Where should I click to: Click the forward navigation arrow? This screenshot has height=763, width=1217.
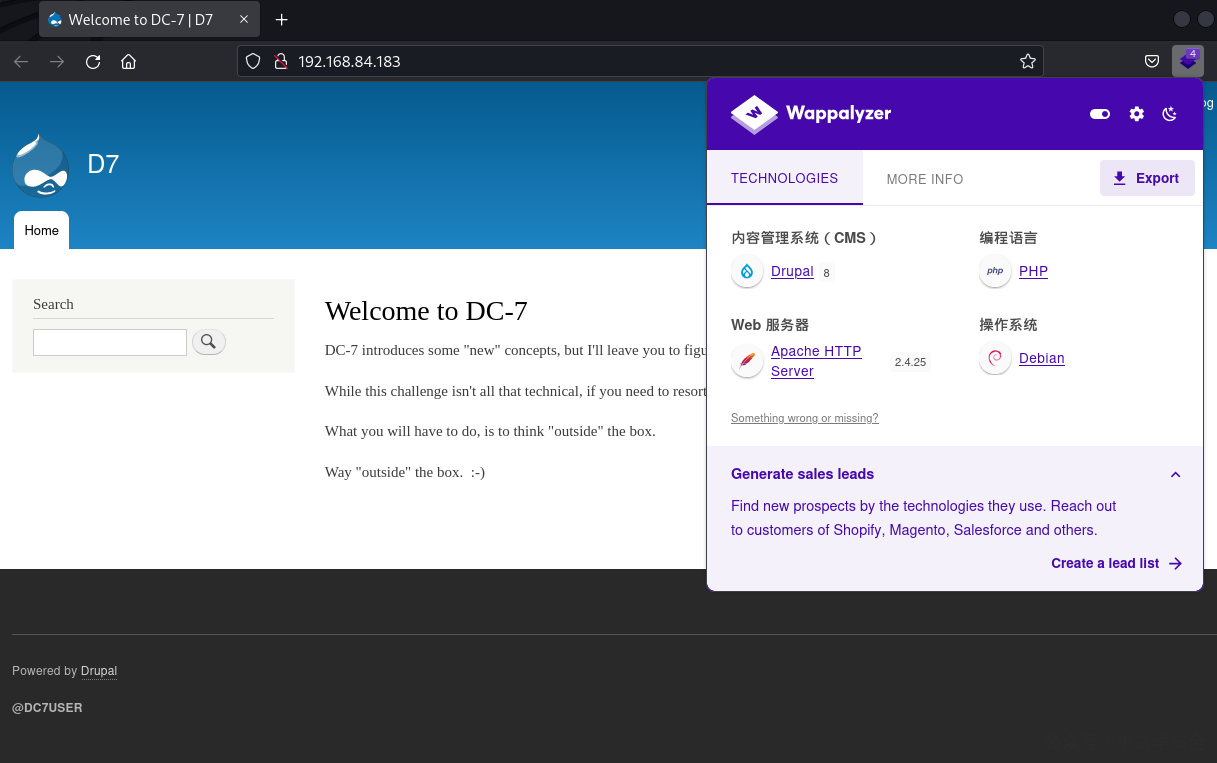pos(57,61)
